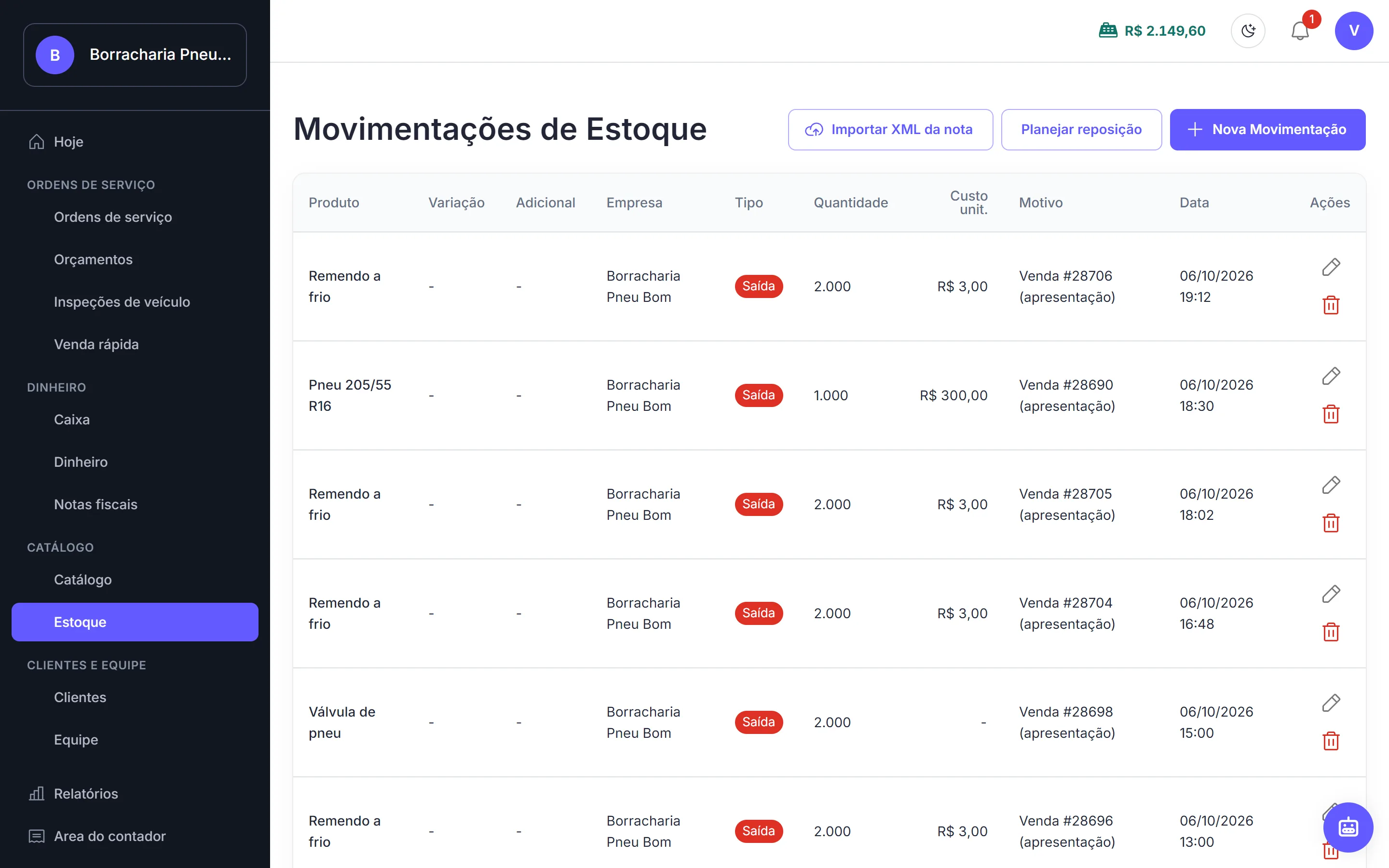Click the Quantidade column header
The height and width of the screenshot is (868, 1389).
tap(851, 203)
